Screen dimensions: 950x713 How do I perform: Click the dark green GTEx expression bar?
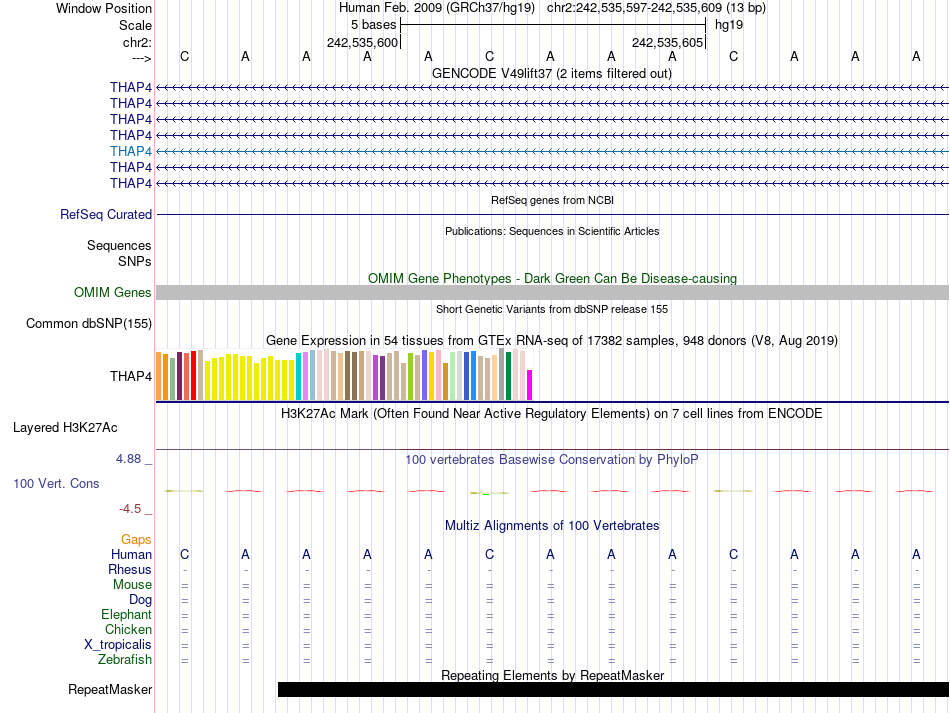click(x=509, y=376)
